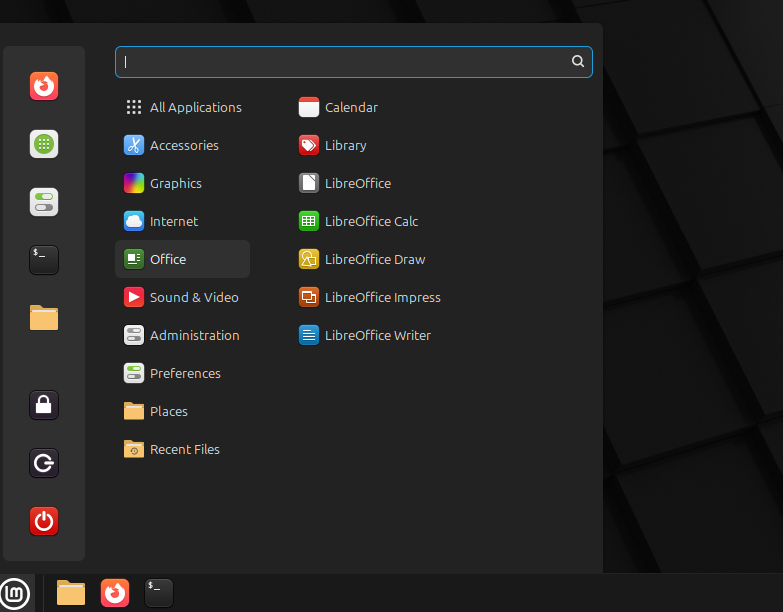Select the Office category
783x612 pixels.
(183, 259)
